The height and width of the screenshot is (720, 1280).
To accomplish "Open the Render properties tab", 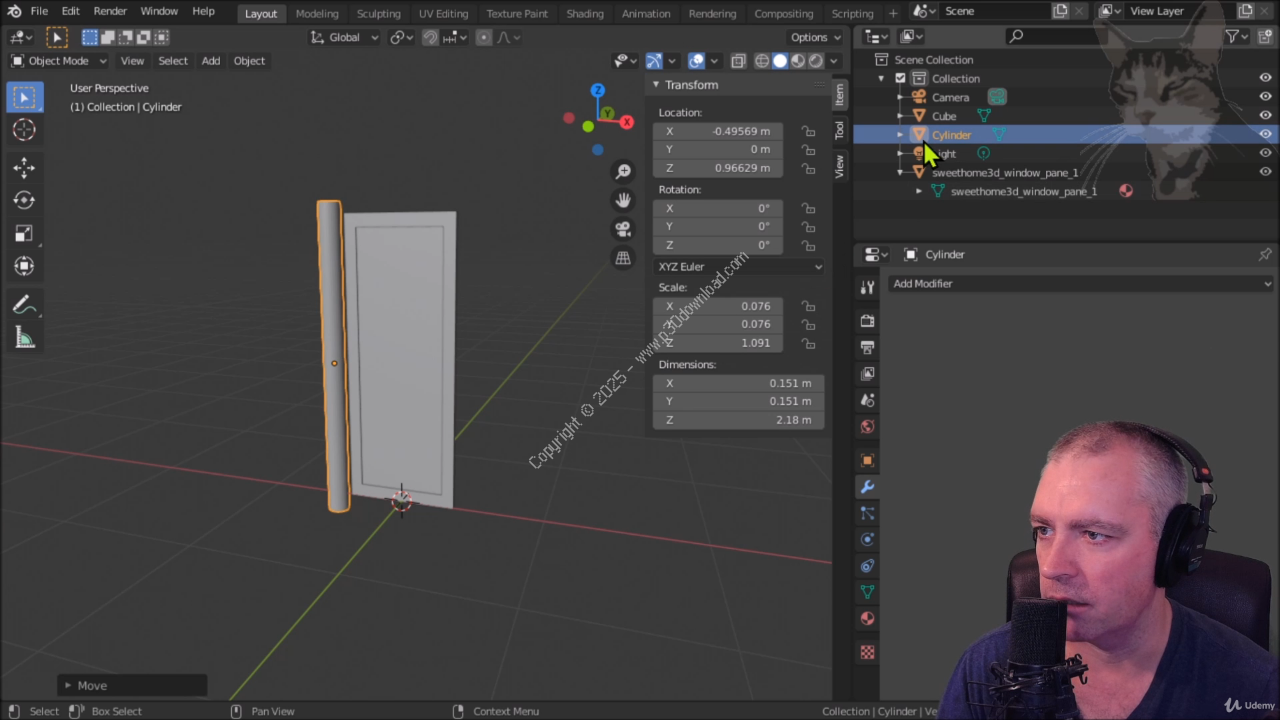I will tap(867, 321).
